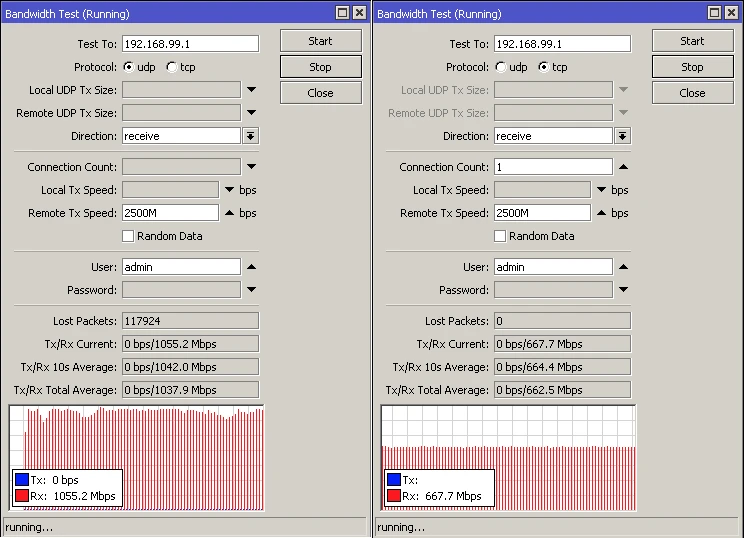Click Lost Packets value 0 in right window
744x538 pixels.
562,321
